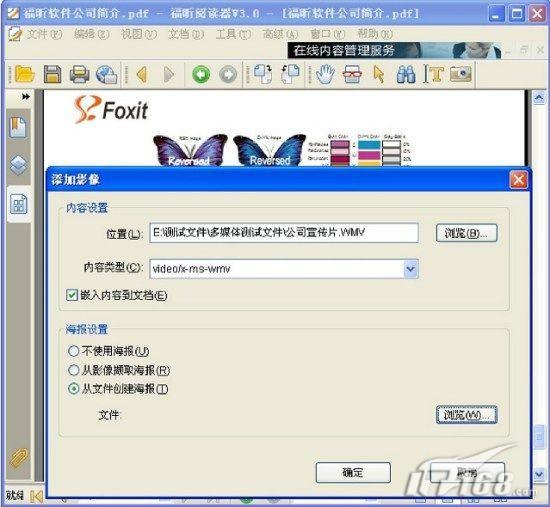550x507 pixels.
Task: Select the Hand tool
Action: point(325,74)
